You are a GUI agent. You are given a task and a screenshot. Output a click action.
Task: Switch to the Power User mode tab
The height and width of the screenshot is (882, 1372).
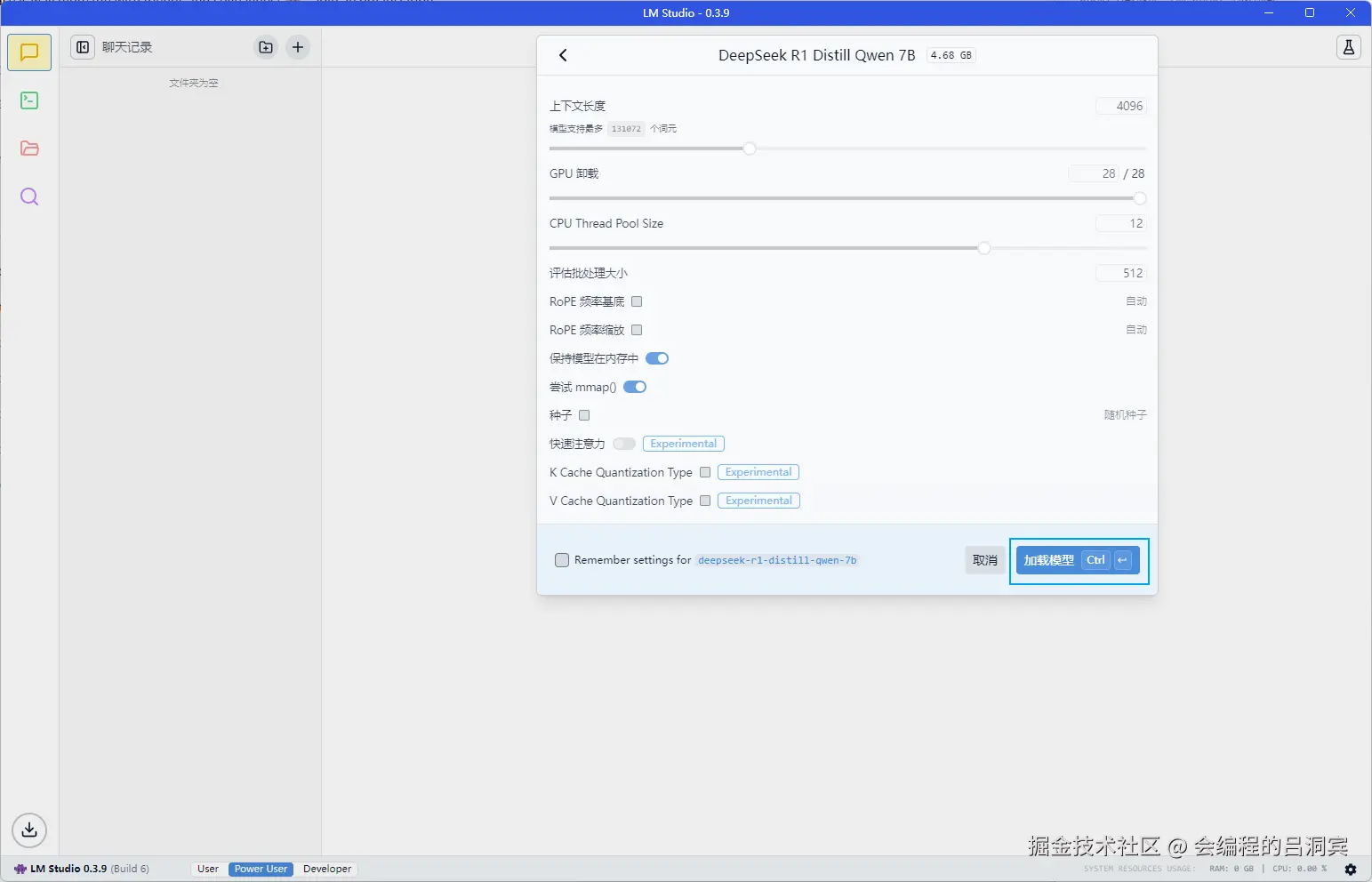click(x=260, y=869)
